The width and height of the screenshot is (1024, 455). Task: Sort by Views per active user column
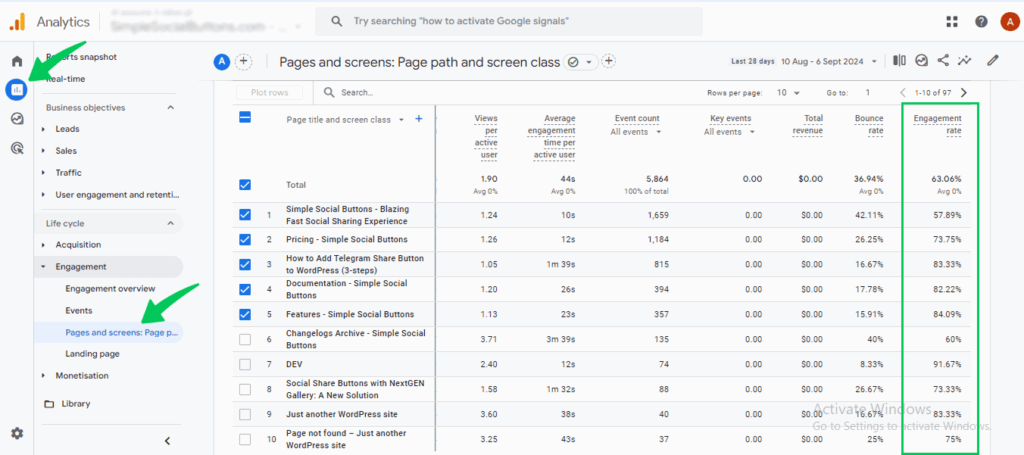point(486,136)
